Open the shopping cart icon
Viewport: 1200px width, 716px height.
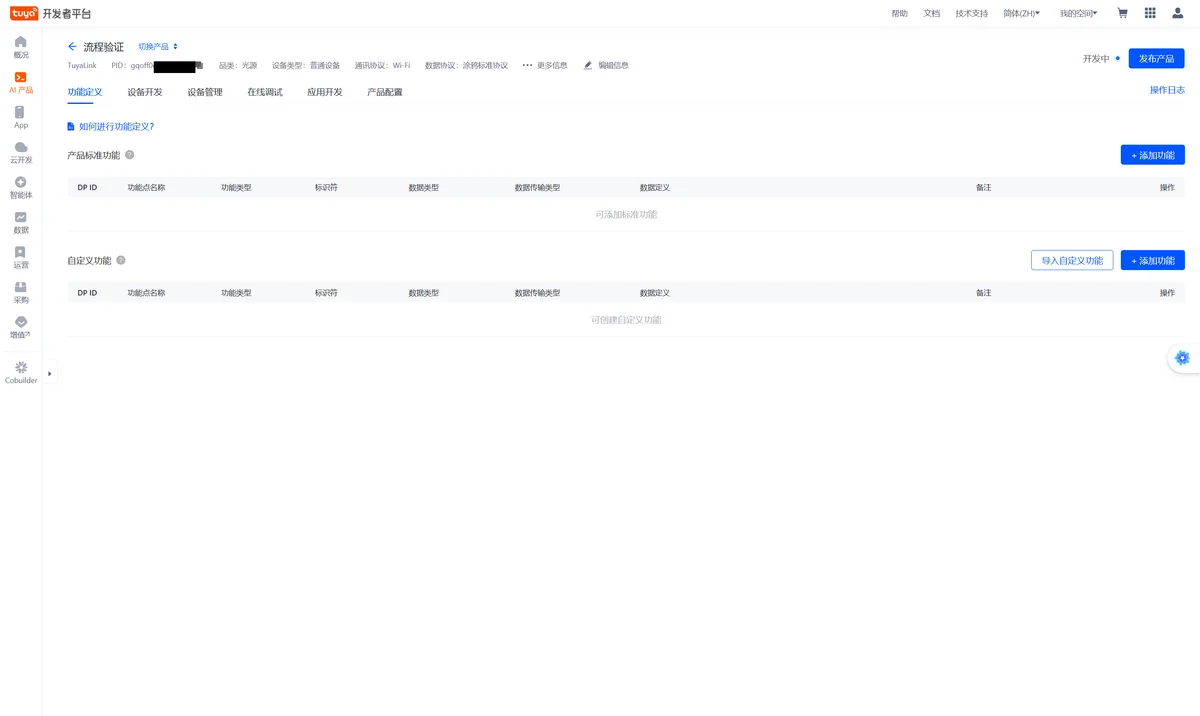click(1122, 13)
